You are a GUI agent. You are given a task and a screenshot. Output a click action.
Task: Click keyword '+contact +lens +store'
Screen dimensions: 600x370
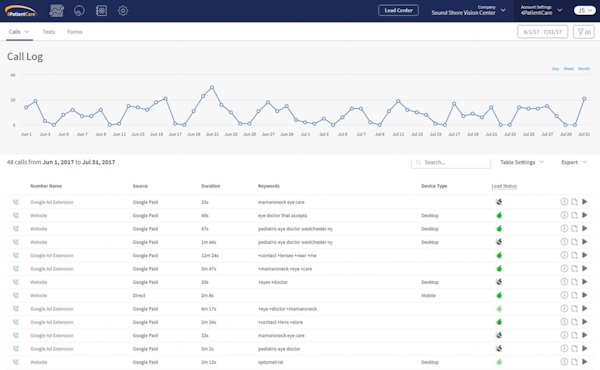(x=280, y=322)
